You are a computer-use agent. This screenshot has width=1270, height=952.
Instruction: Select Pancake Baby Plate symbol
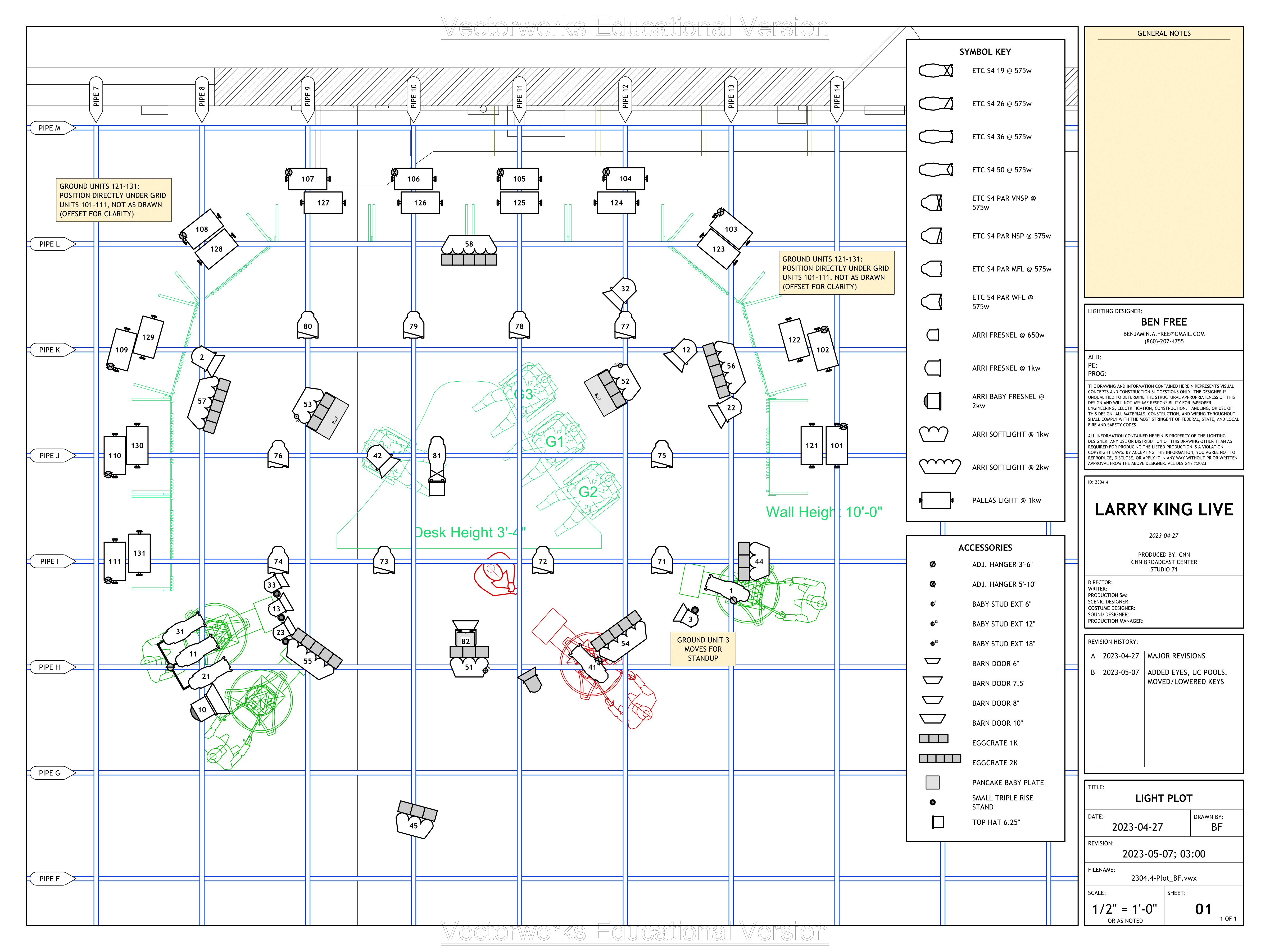point(932,782)
